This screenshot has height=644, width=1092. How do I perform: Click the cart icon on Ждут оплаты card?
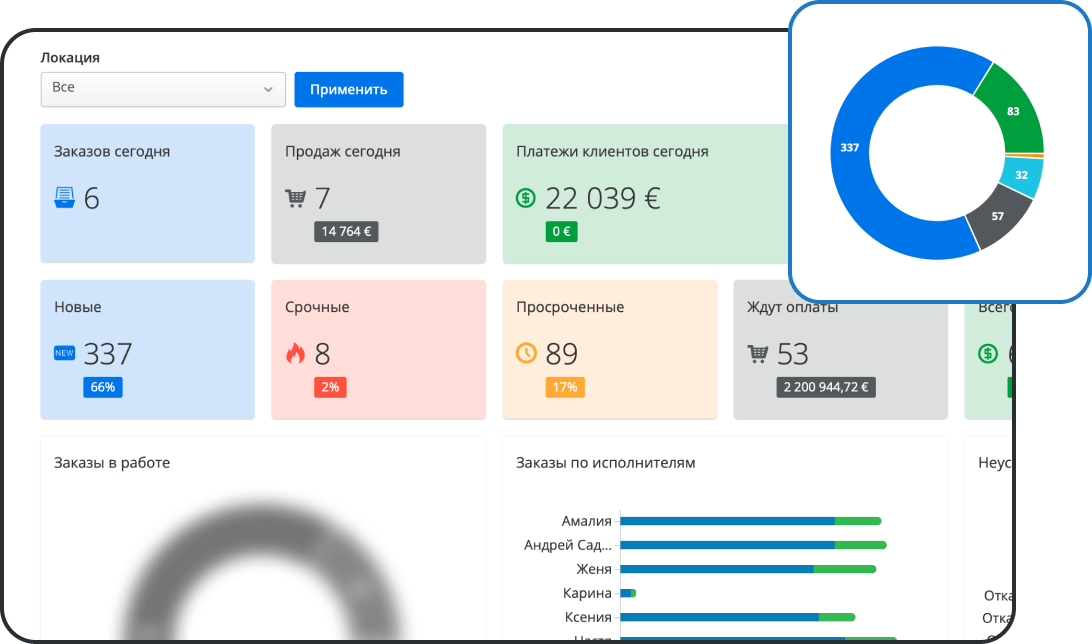(758, 353)
